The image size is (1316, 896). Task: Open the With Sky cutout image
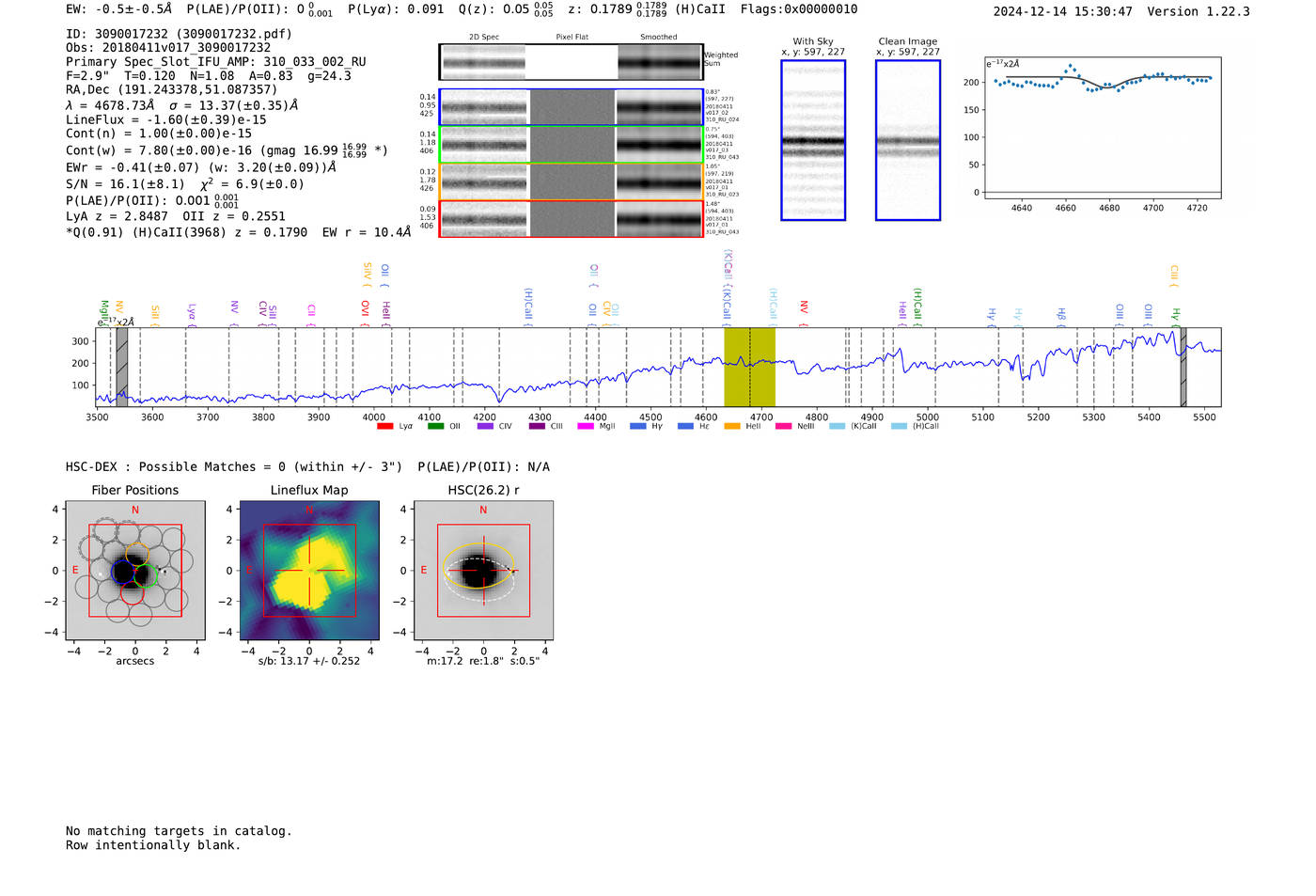(x=813, y=140)
